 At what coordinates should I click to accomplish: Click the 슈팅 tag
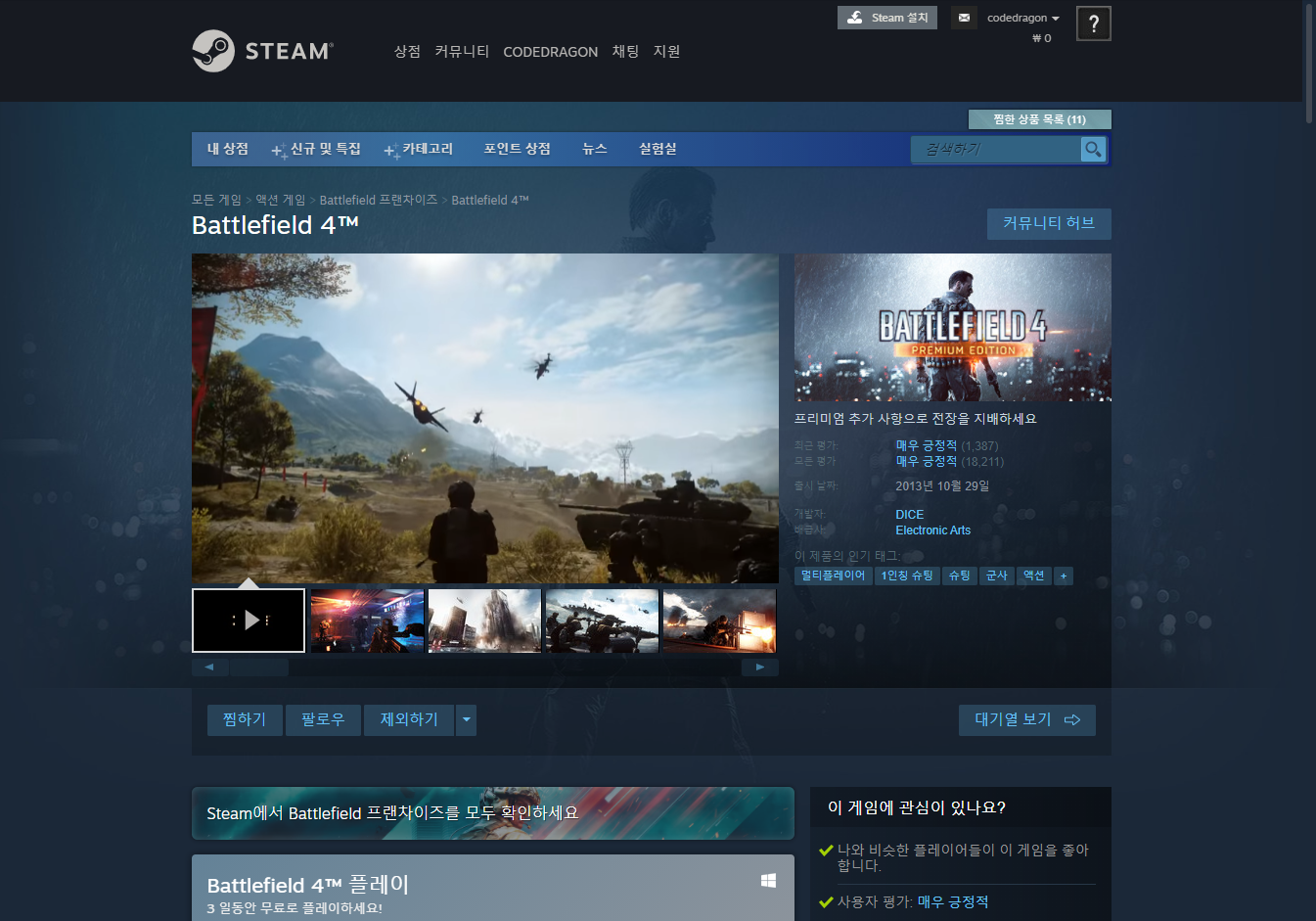tap(960, 576)
